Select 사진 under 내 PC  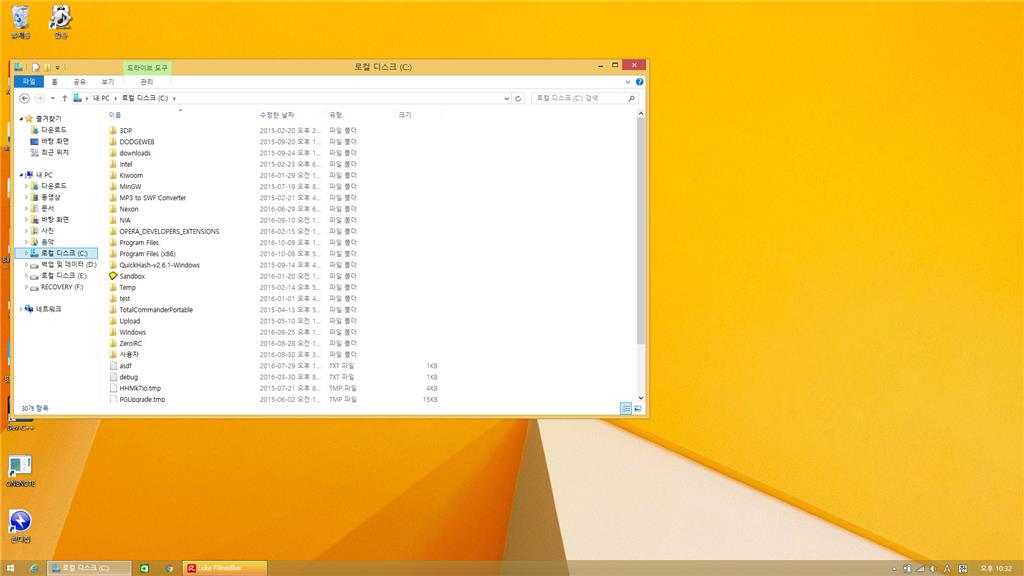48,231
